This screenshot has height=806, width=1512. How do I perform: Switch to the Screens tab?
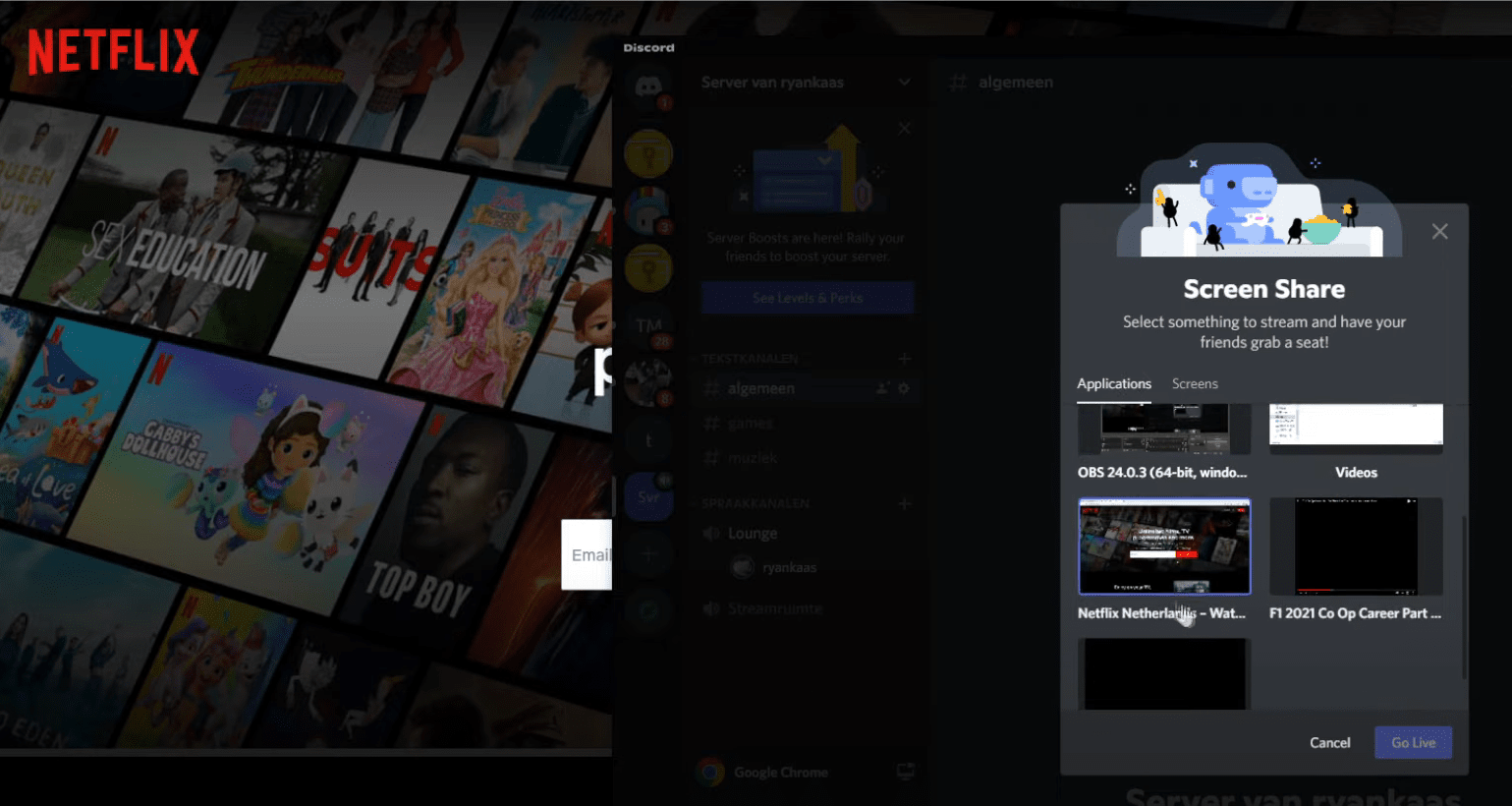tap(1194, 383)
